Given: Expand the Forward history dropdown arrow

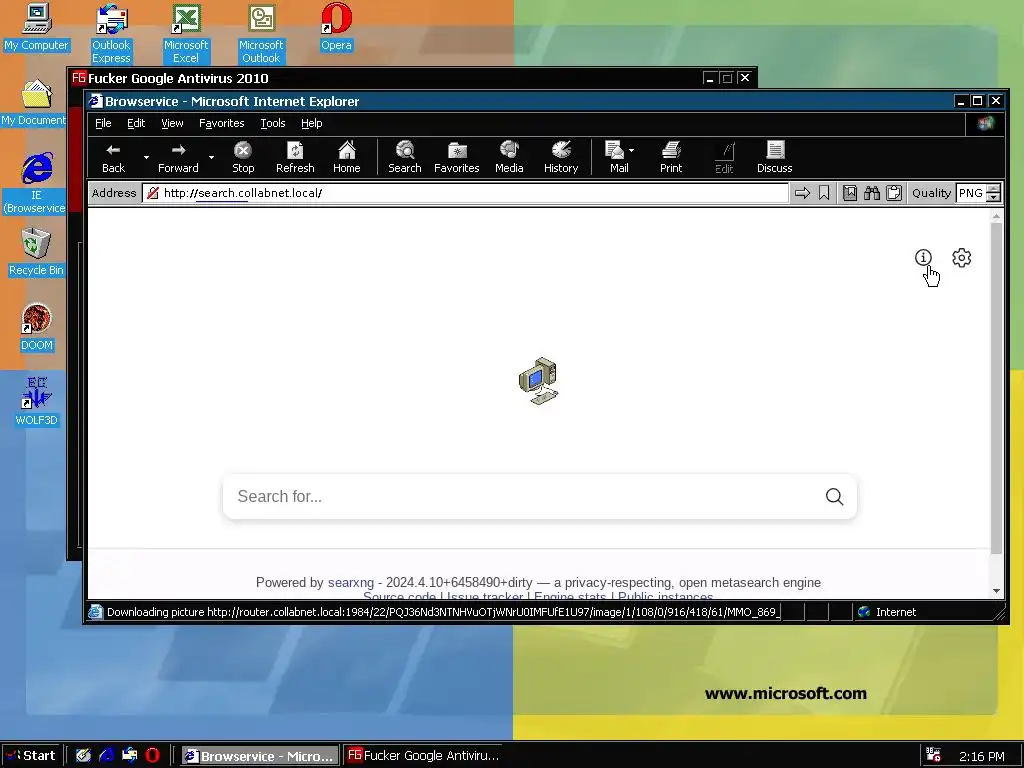Looking at the screenshot, I should [x=211, y=157].
